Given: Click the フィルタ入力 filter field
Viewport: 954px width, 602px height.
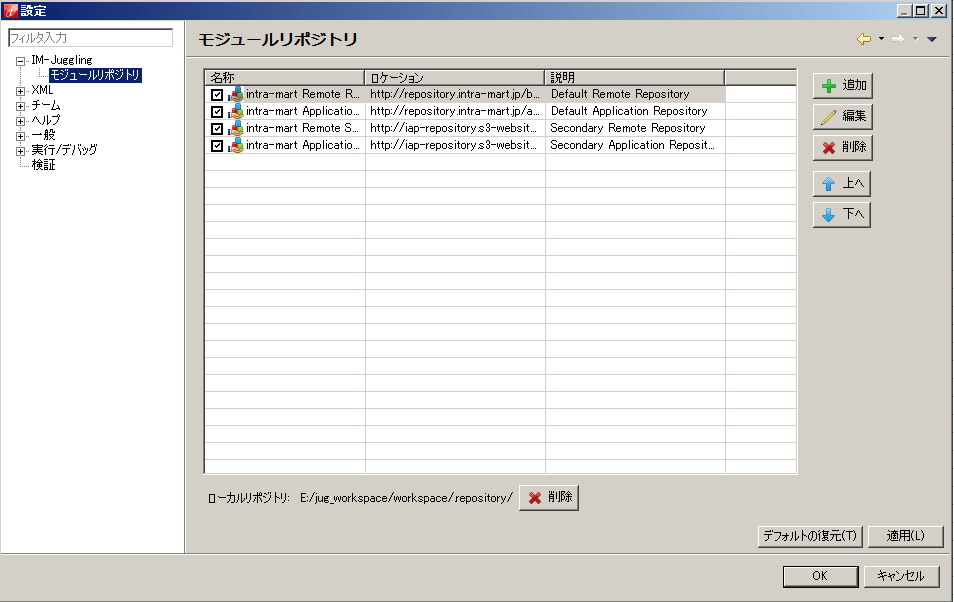Looking at the screenshot, I should tap(91, 38).
